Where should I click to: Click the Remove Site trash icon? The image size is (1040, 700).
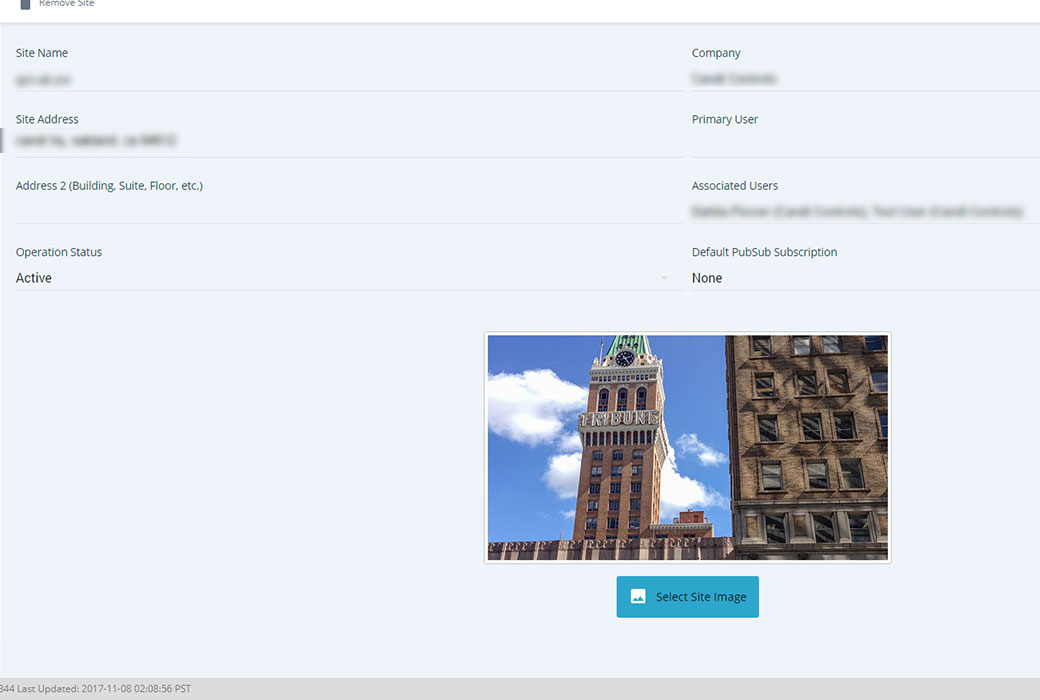click(25, 4)
